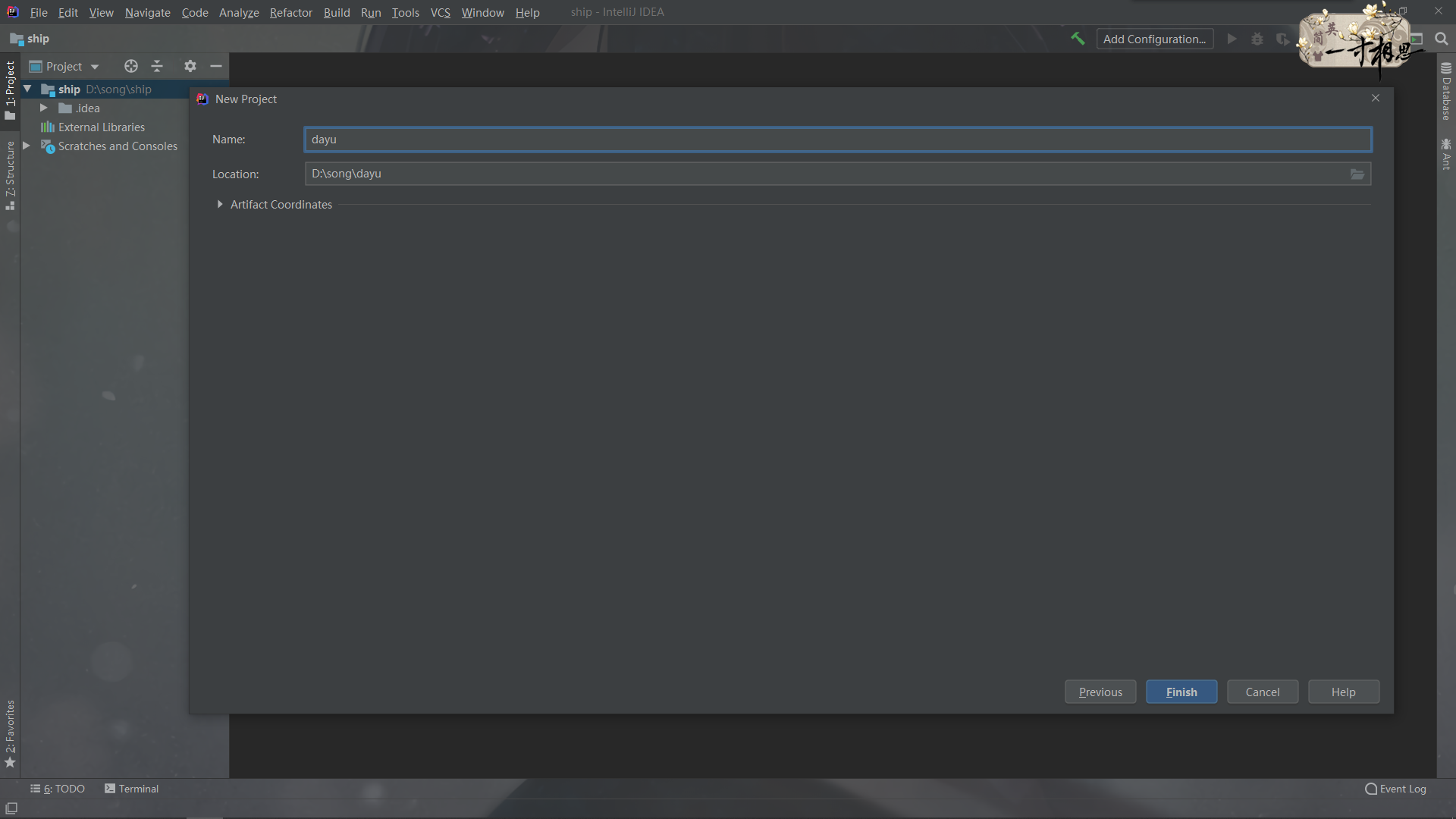This screenshot has width=1456, height=819.
Task: Click the Search Everywhere magnifier icon
Action: 1442,39
